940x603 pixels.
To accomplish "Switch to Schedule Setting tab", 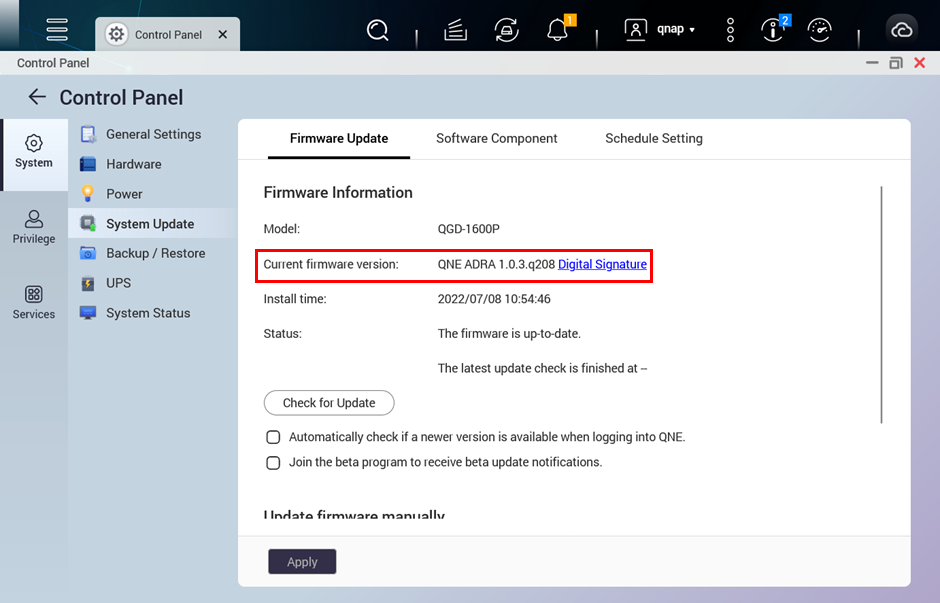I will [653, 138].
